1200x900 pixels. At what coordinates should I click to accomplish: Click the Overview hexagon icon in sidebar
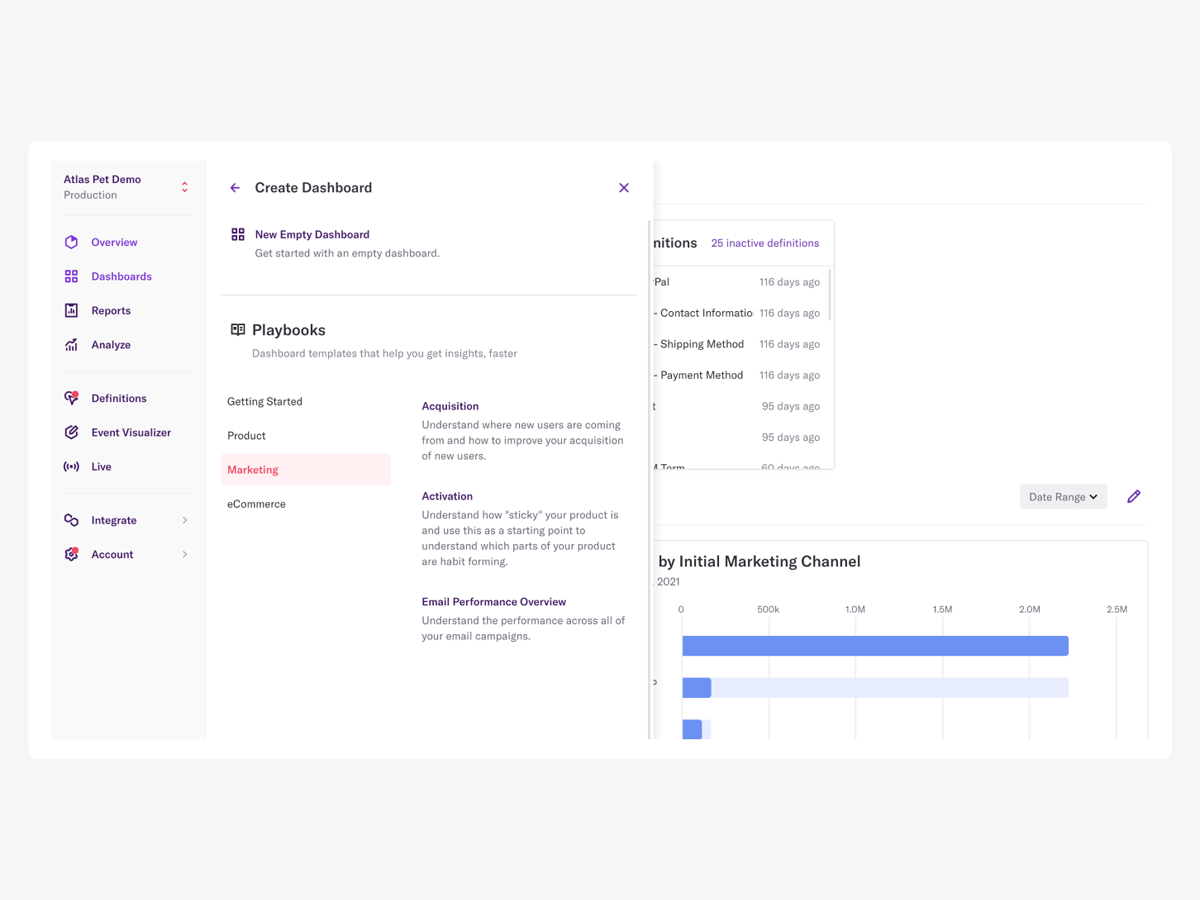click(71, 242)
